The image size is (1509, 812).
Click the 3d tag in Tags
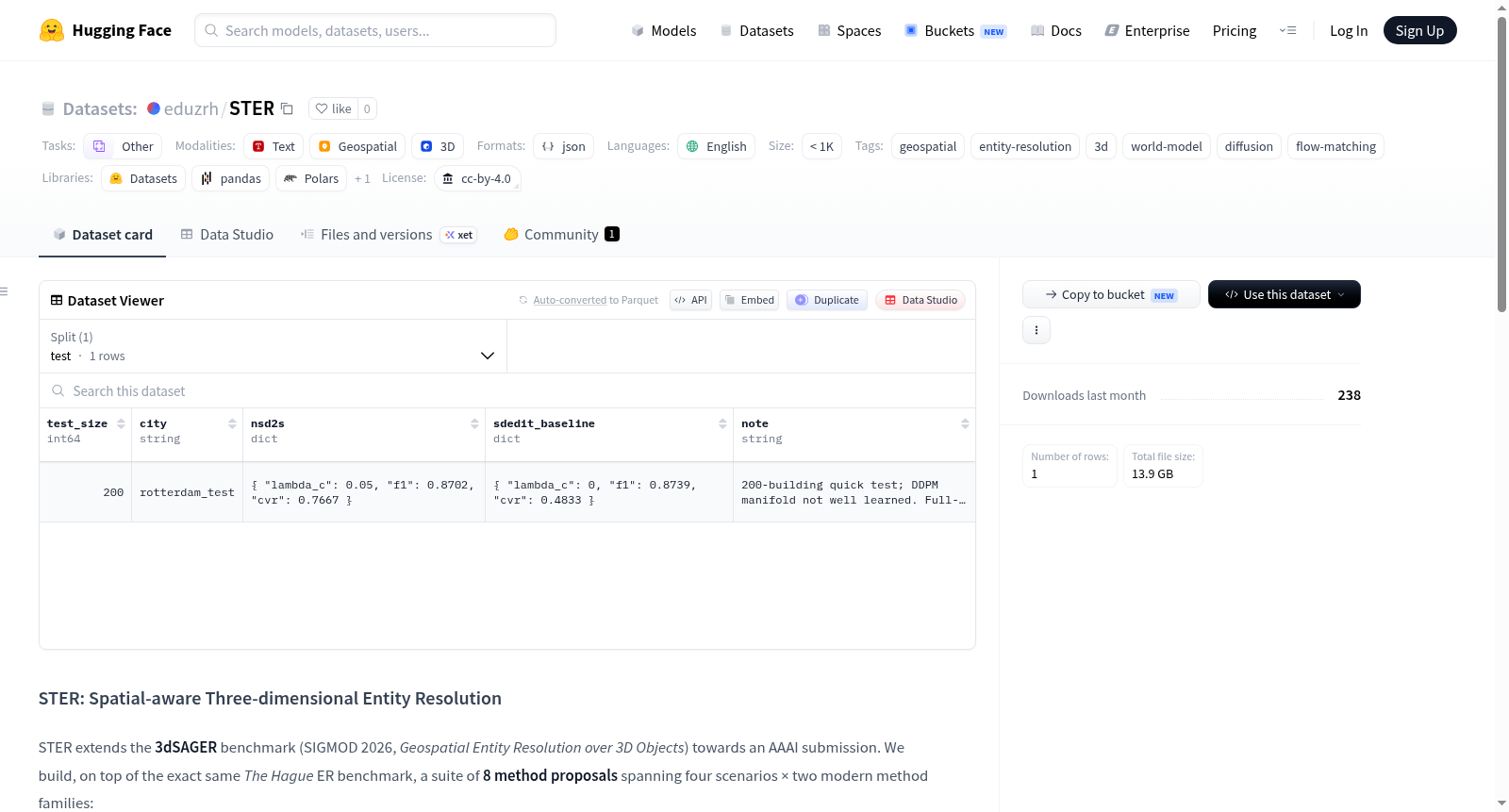(x=1101, y=146)
